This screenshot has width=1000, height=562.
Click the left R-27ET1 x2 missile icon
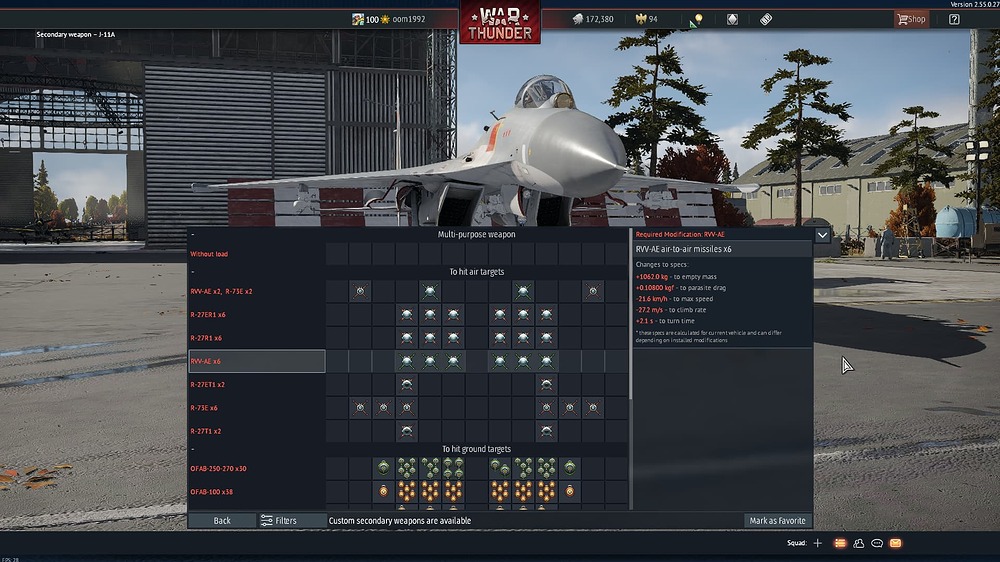click(x=407, y=385)
